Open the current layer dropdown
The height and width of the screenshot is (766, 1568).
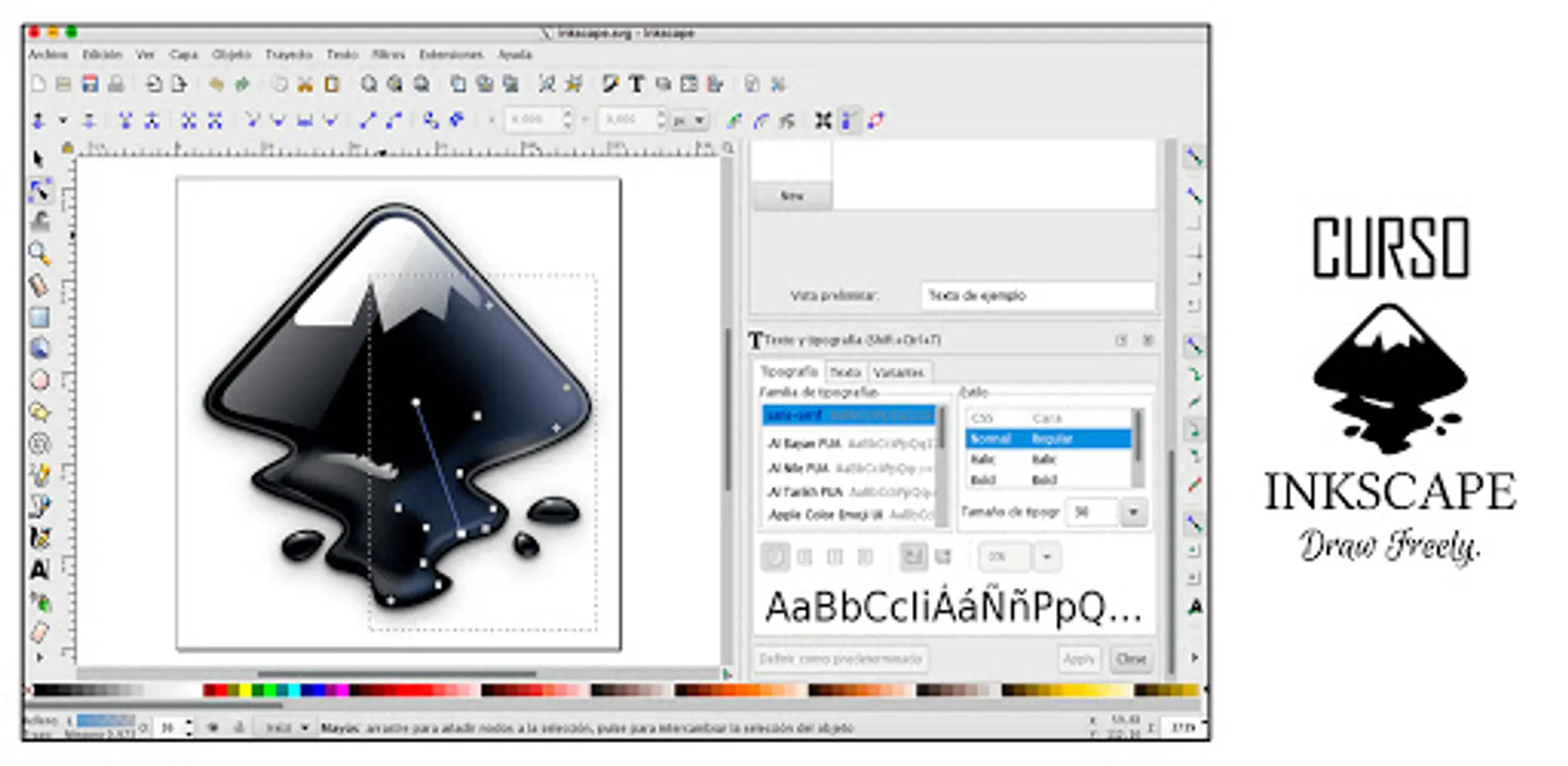286,728
